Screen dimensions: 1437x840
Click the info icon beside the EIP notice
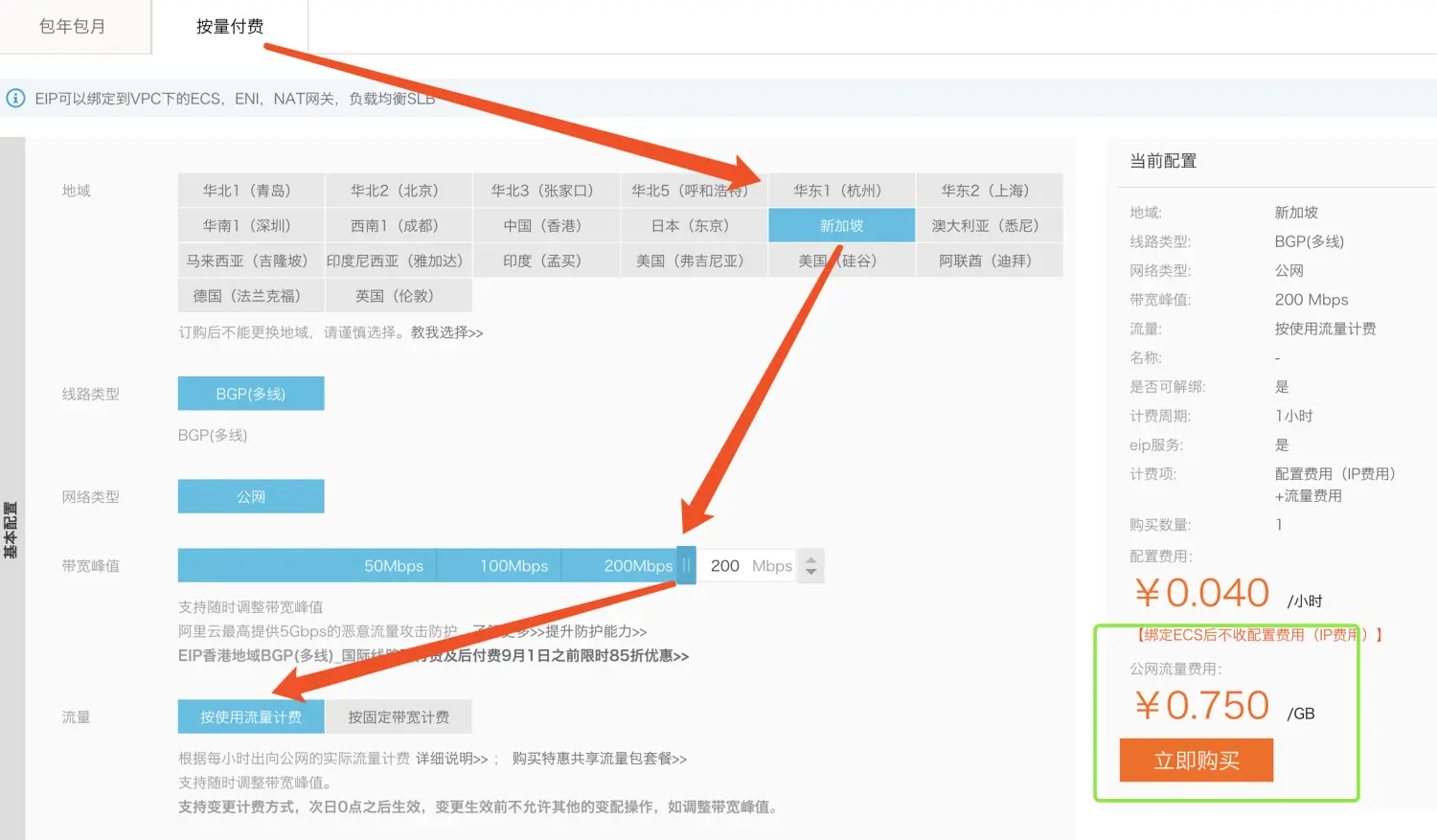pyautogui.click(x=15, y=99)
